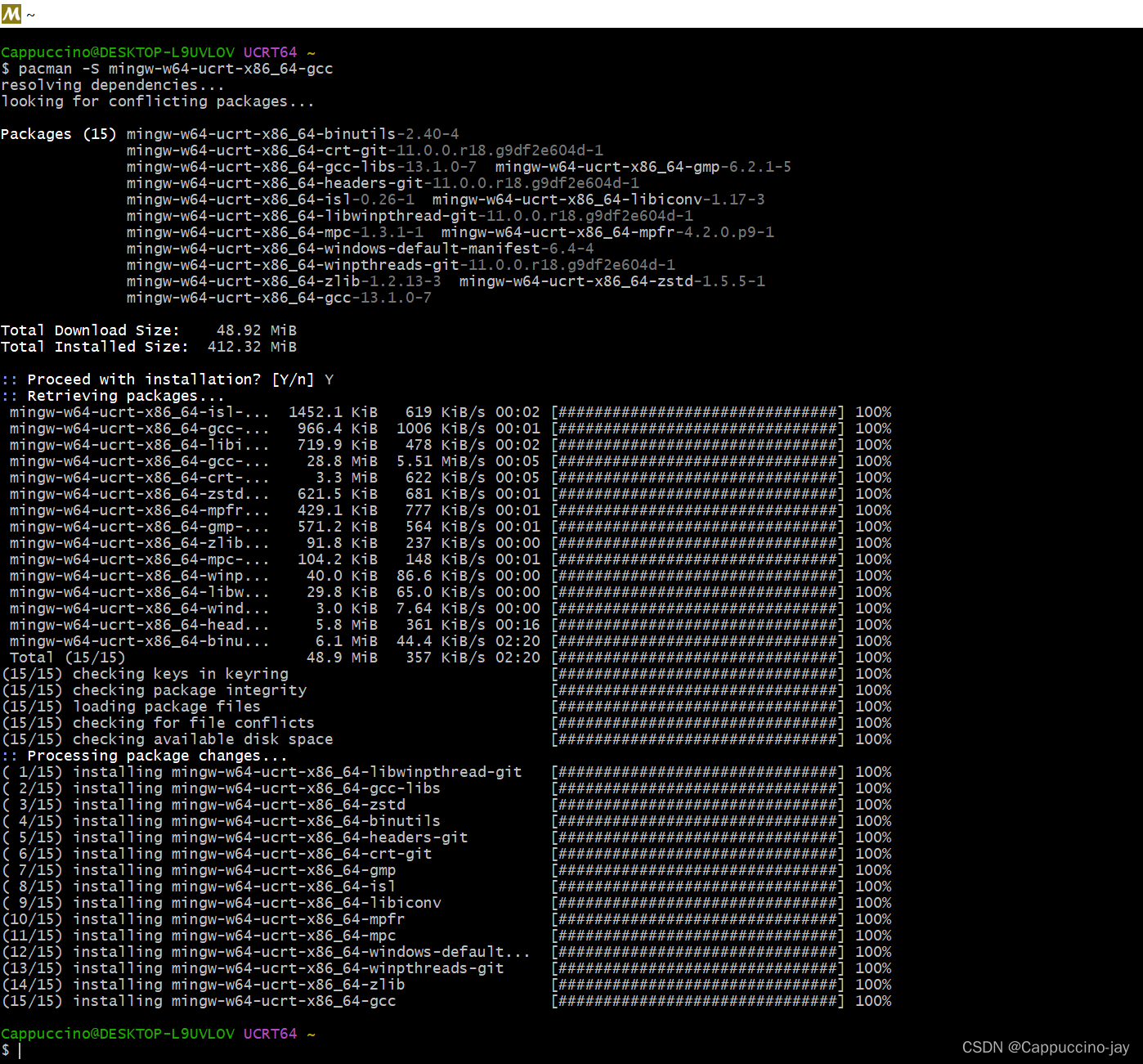Click the '( 8/15) installing isl' line
Image resolution: width=1143 pixels, height=1064 pixels.
pos(199,887)
